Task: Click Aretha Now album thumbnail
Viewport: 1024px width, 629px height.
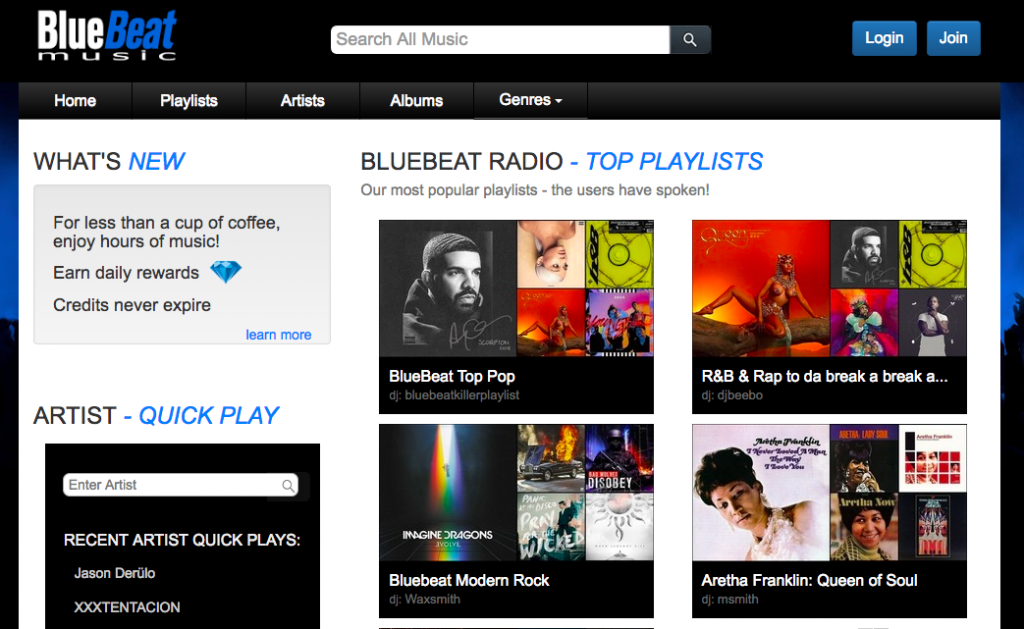Action: click(x=864, y=526)
